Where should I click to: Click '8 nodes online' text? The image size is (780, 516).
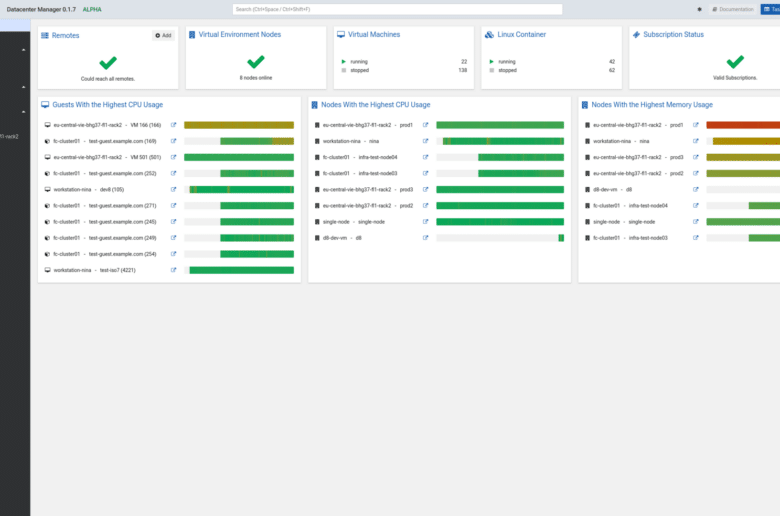pos(256,78)
